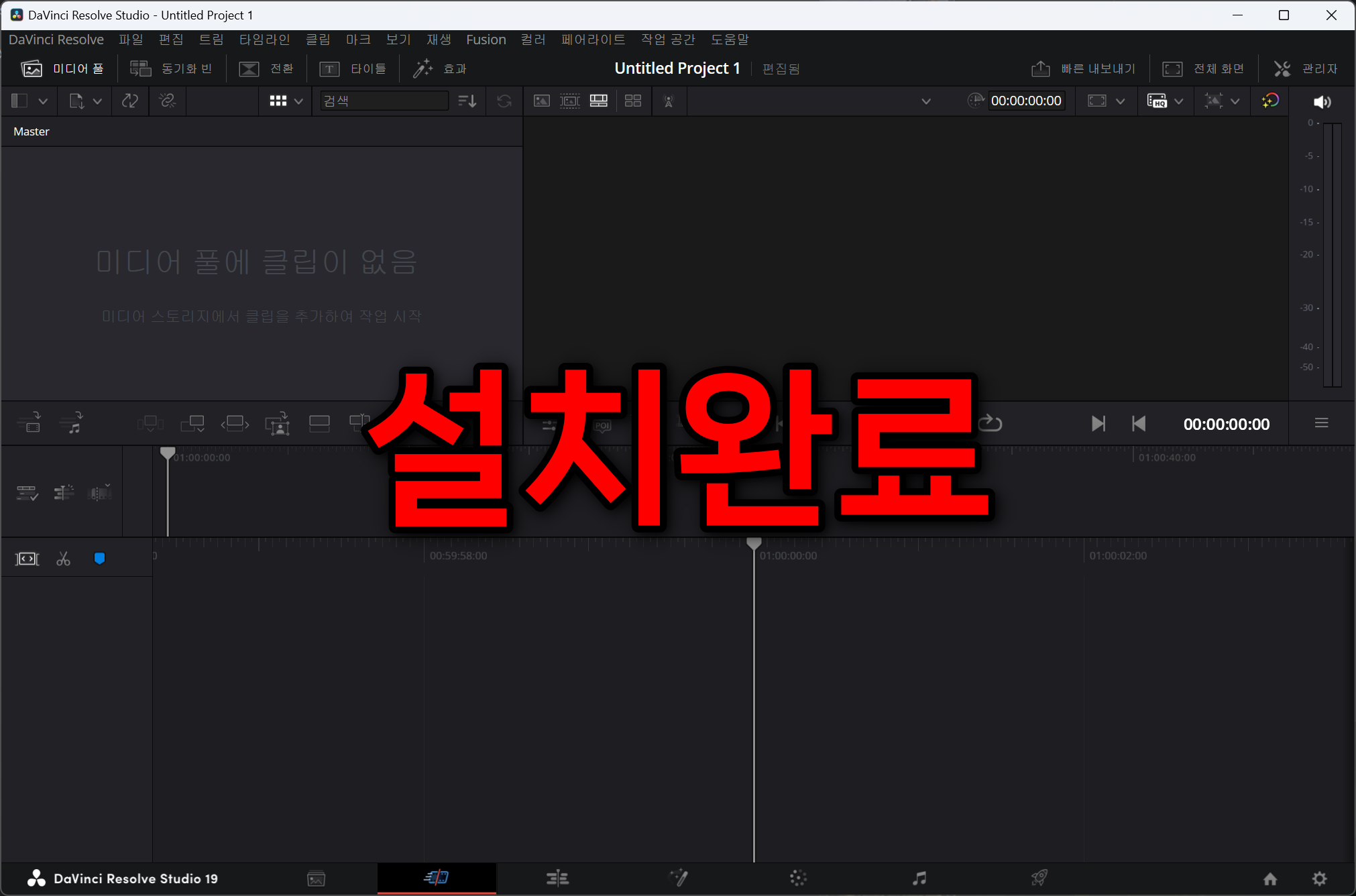Expand the thumbnail view options dropdown
The width and height of the screenshot is (1356, 896).
pyautogui.click(x=299, y=101)
